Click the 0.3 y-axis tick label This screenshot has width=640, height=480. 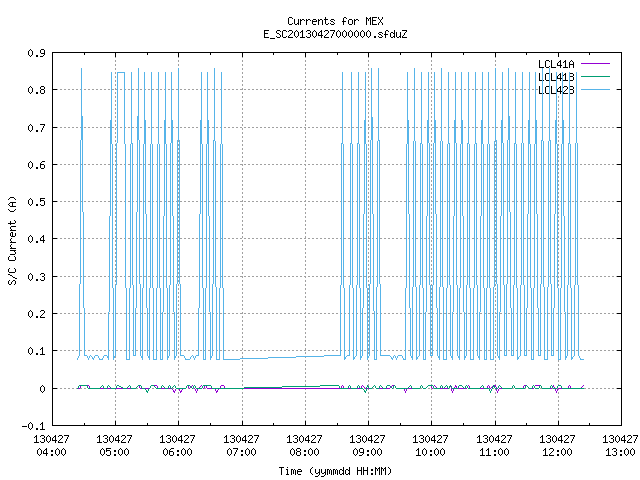click(36, 277)
